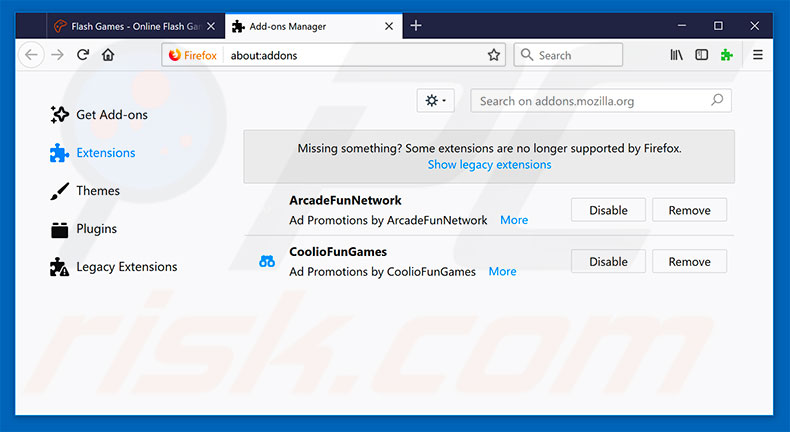This screenshot has width=790, height=432.
Task: Expand More details for ArcadeFunNetwork
Action: click(x=514, y=220)
